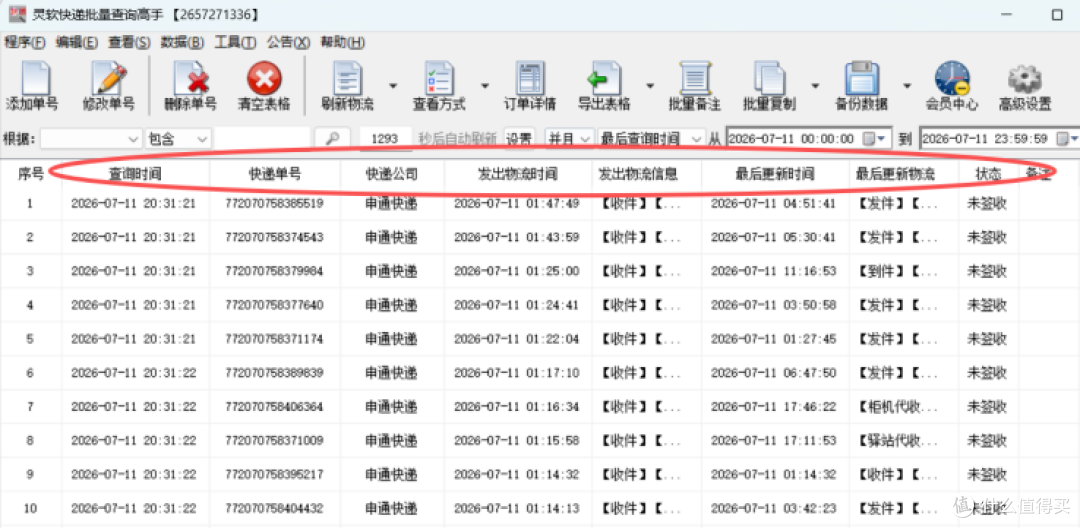The width and height of the screenshot is (1080, 528).
Task: Open the 根据 field combo box
Action: [x=91, y=138]
